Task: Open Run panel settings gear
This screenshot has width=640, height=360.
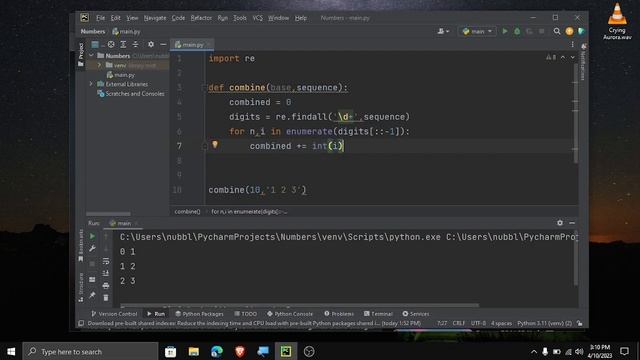Action: [560, 223]
